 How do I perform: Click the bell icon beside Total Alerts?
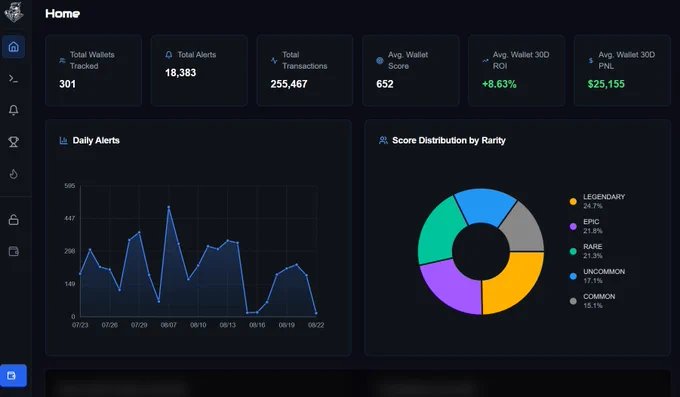point(169,55)
